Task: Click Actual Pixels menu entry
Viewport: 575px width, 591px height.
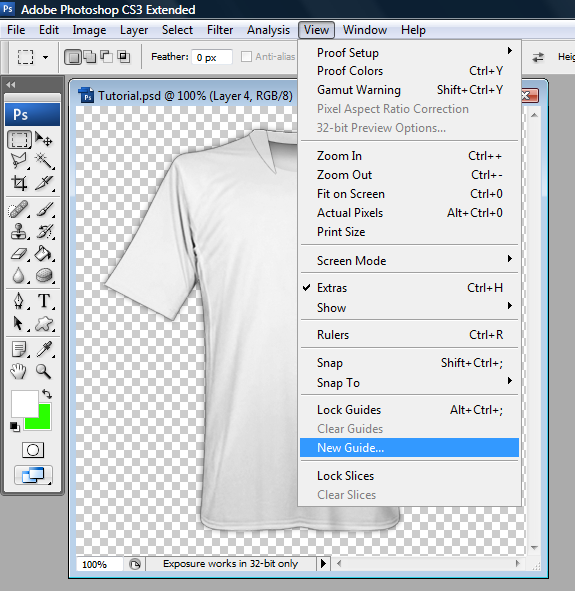Action: coord(409,213)
